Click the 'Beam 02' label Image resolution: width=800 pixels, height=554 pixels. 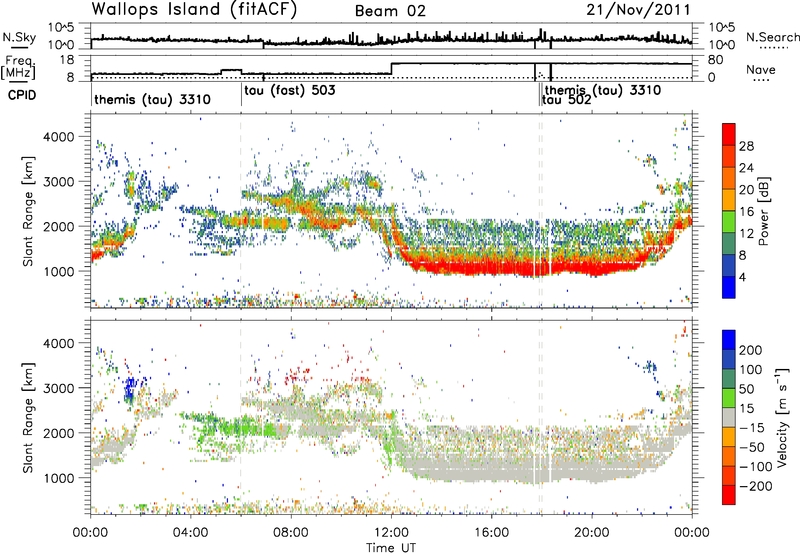pyautogui.click(x=390, y=11)
